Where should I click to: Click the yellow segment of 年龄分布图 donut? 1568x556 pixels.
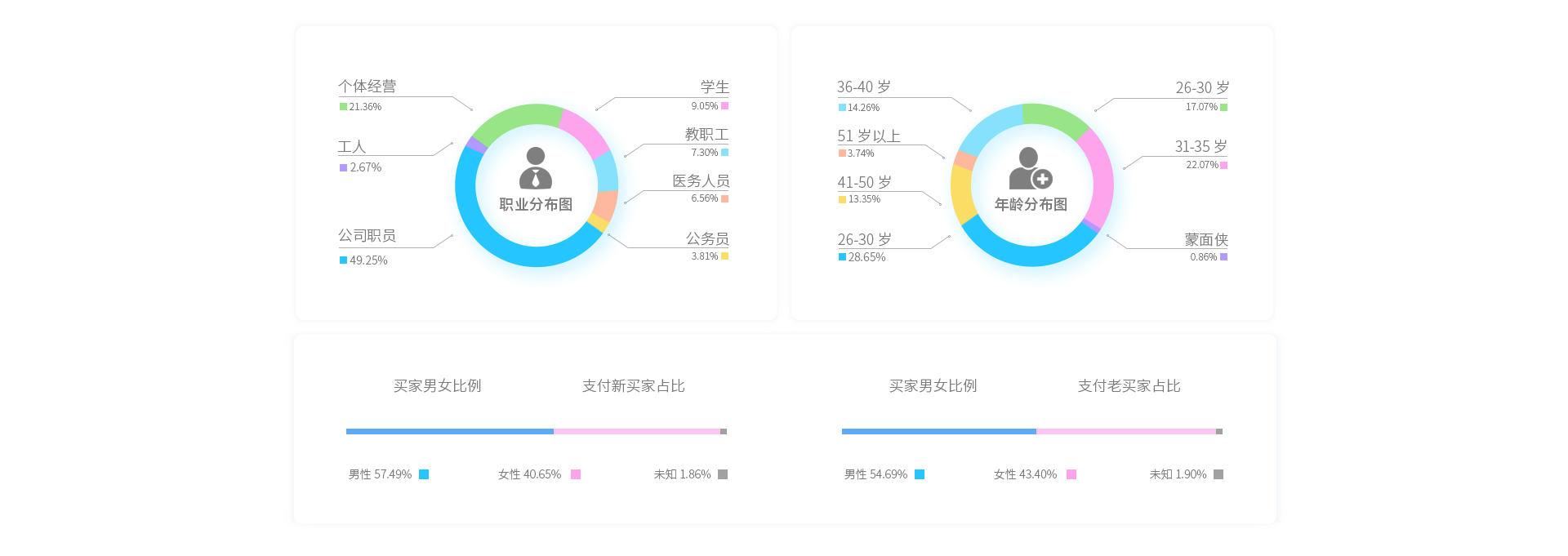[962, 194]
